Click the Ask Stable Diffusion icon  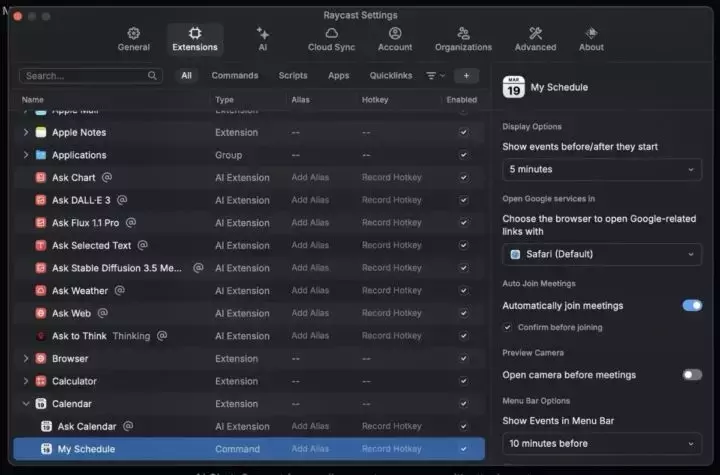(x=41, y=268)
